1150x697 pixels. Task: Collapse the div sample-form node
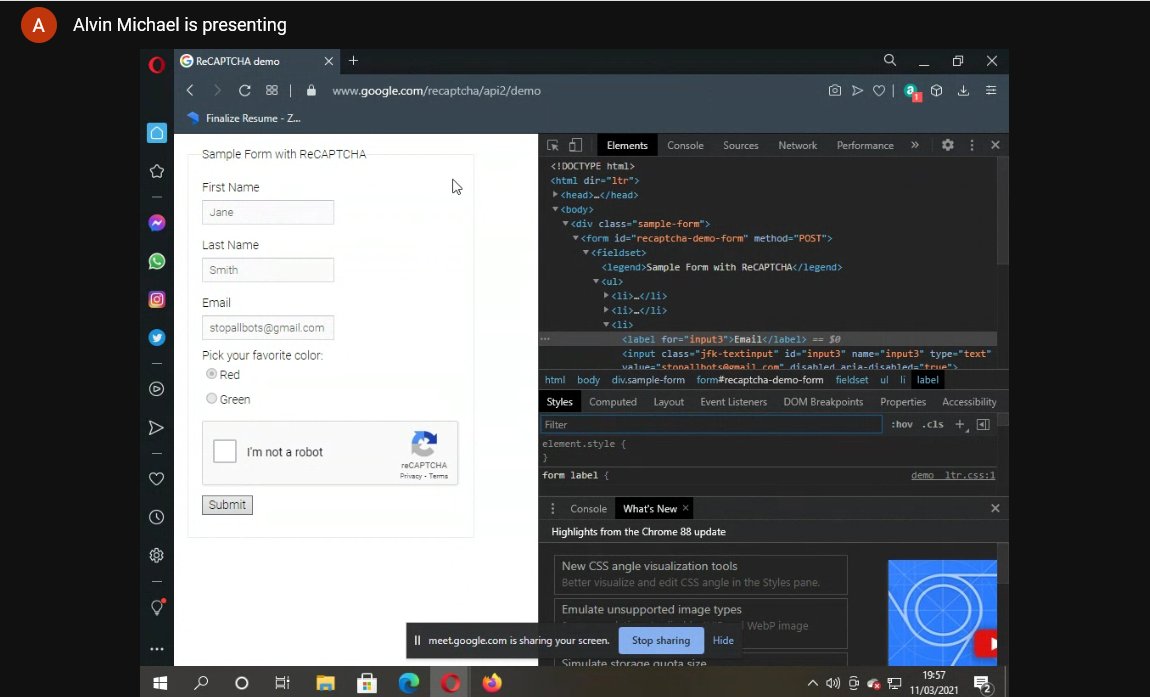(565, 224)
